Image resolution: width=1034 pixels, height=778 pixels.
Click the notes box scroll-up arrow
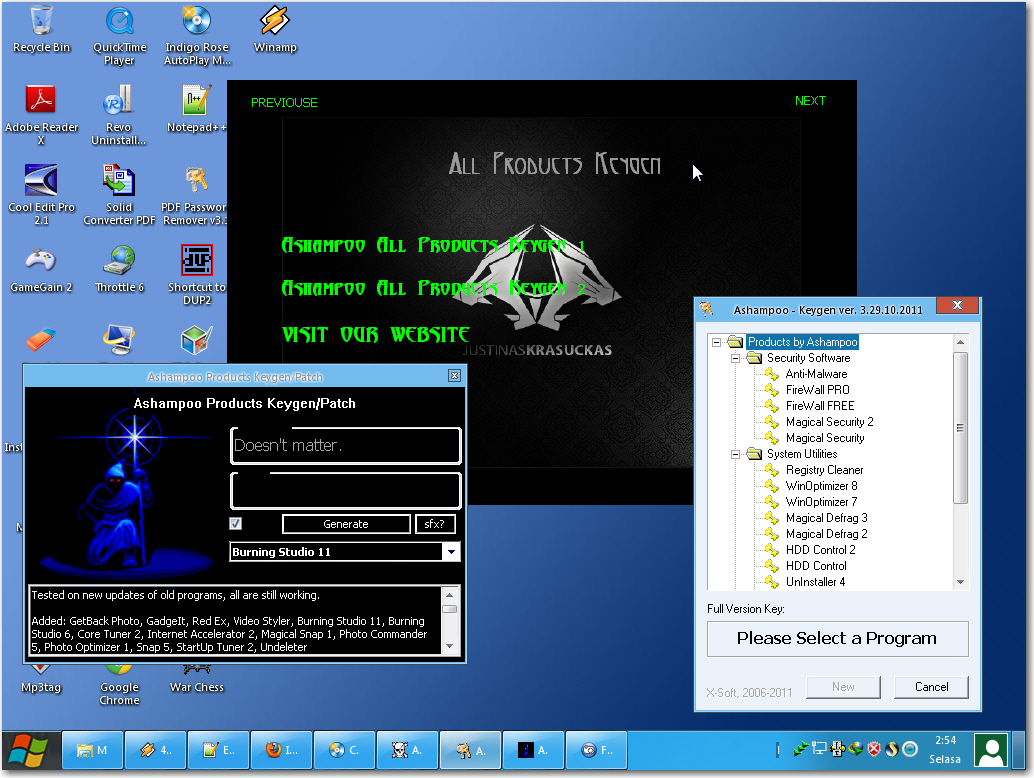click(450, 595)
